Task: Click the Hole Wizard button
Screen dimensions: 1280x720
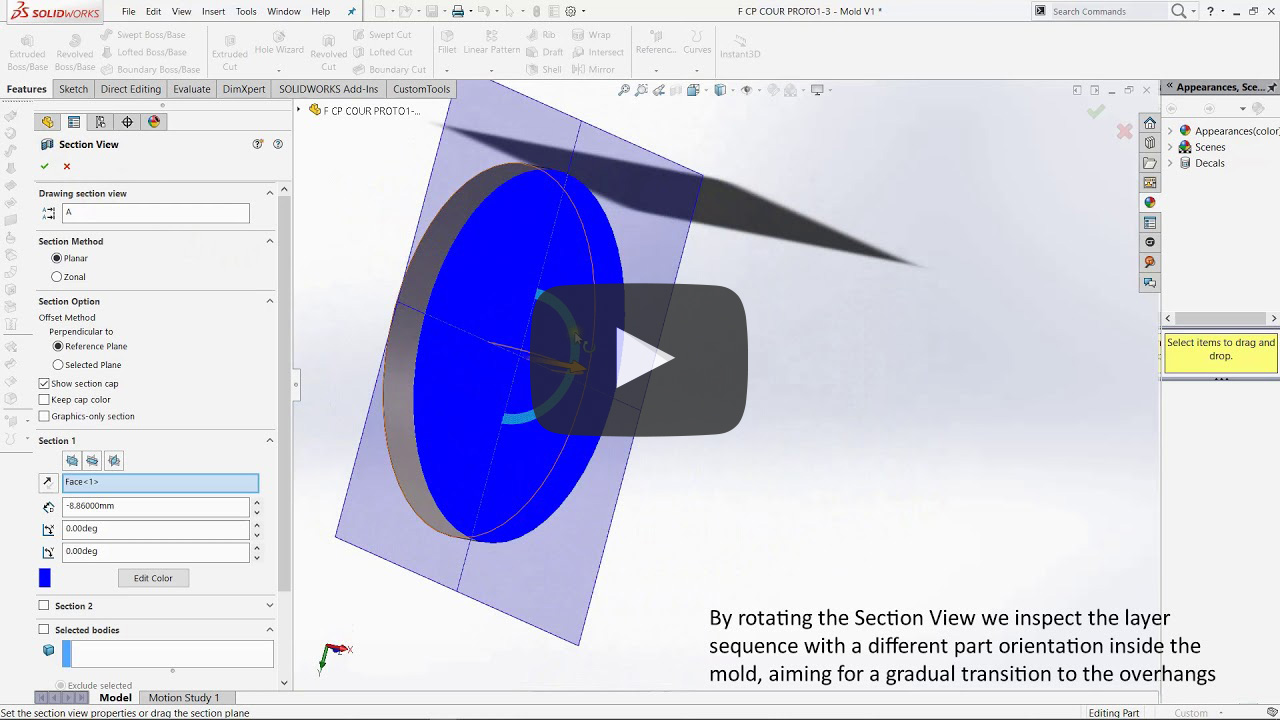Action: point(279,42)
